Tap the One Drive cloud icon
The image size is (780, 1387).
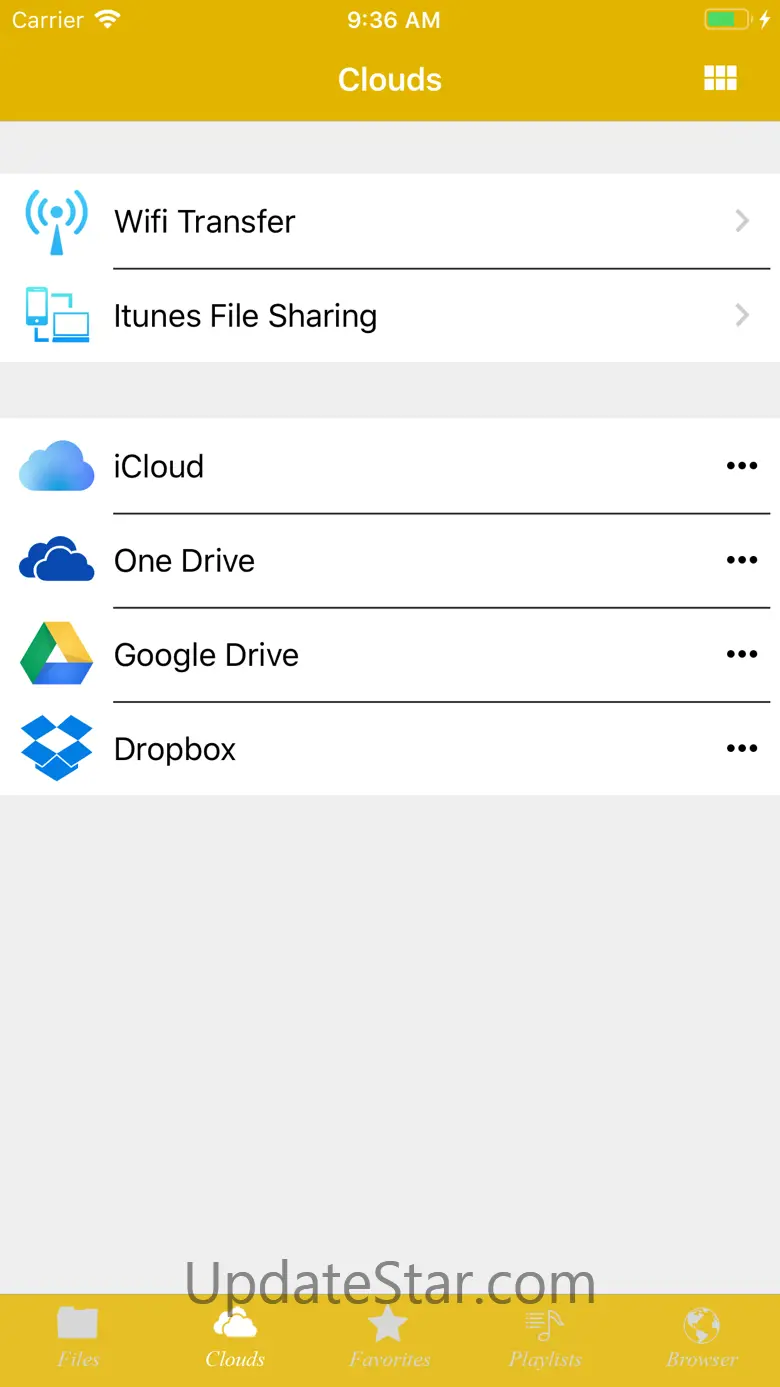[x=57, y=560]
